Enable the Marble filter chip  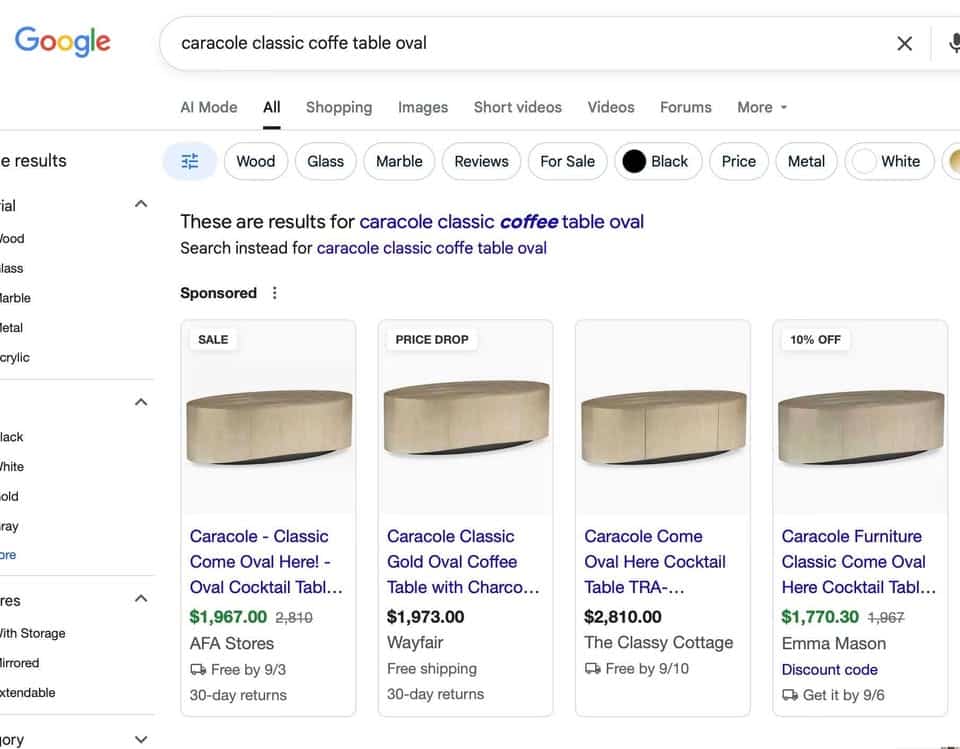(x=399, y=161)
